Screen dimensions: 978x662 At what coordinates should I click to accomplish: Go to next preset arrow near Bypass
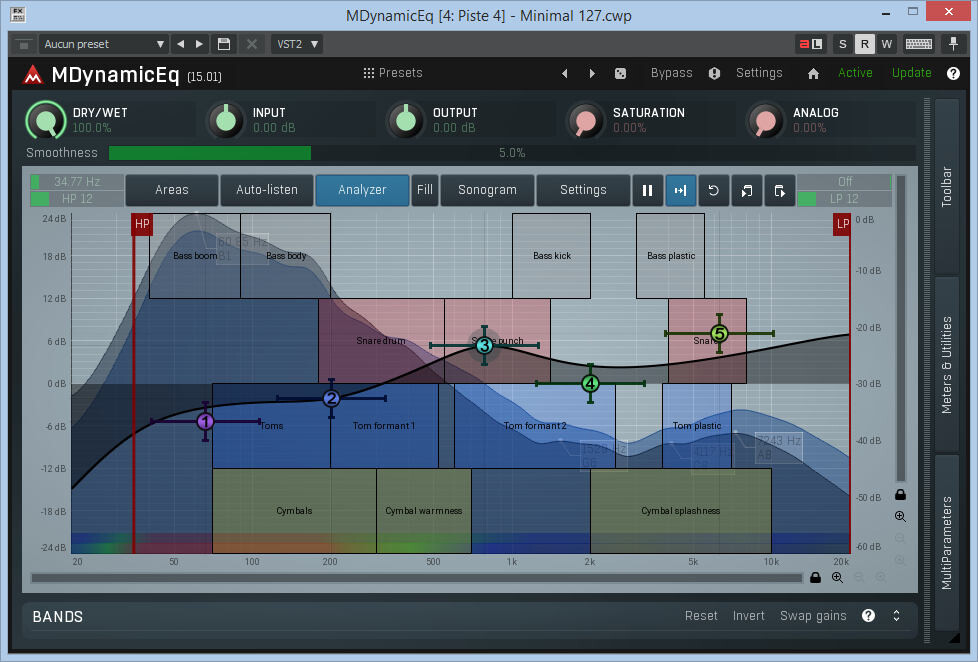[592, 74]
